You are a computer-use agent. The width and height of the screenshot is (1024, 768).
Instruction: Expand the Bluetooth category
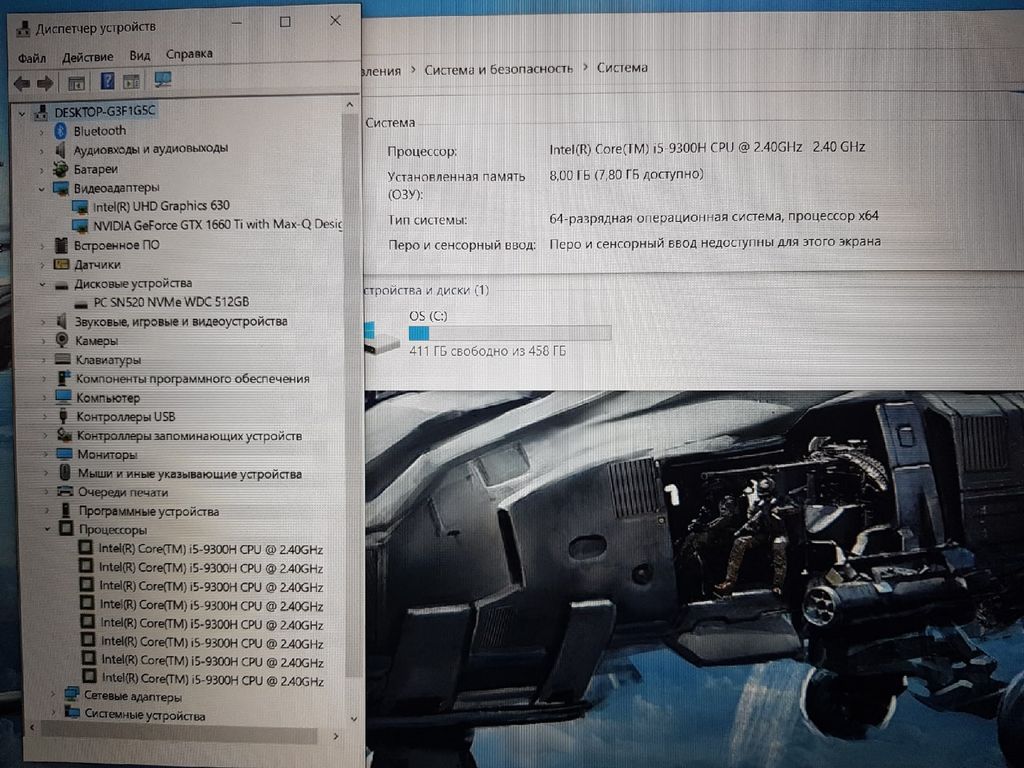42,131
